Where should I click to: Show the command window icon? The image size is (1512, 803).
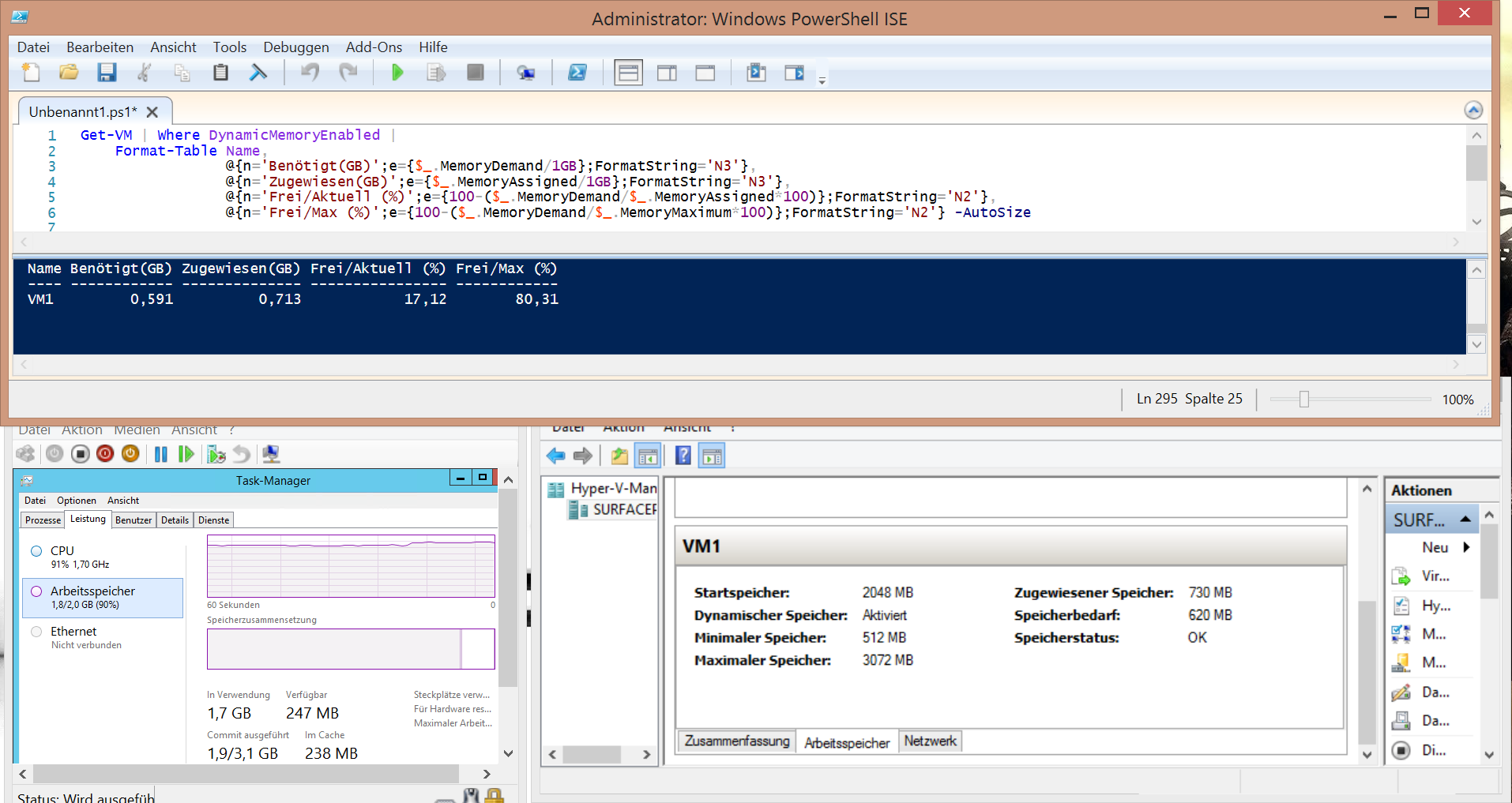[x=756, y=73]
